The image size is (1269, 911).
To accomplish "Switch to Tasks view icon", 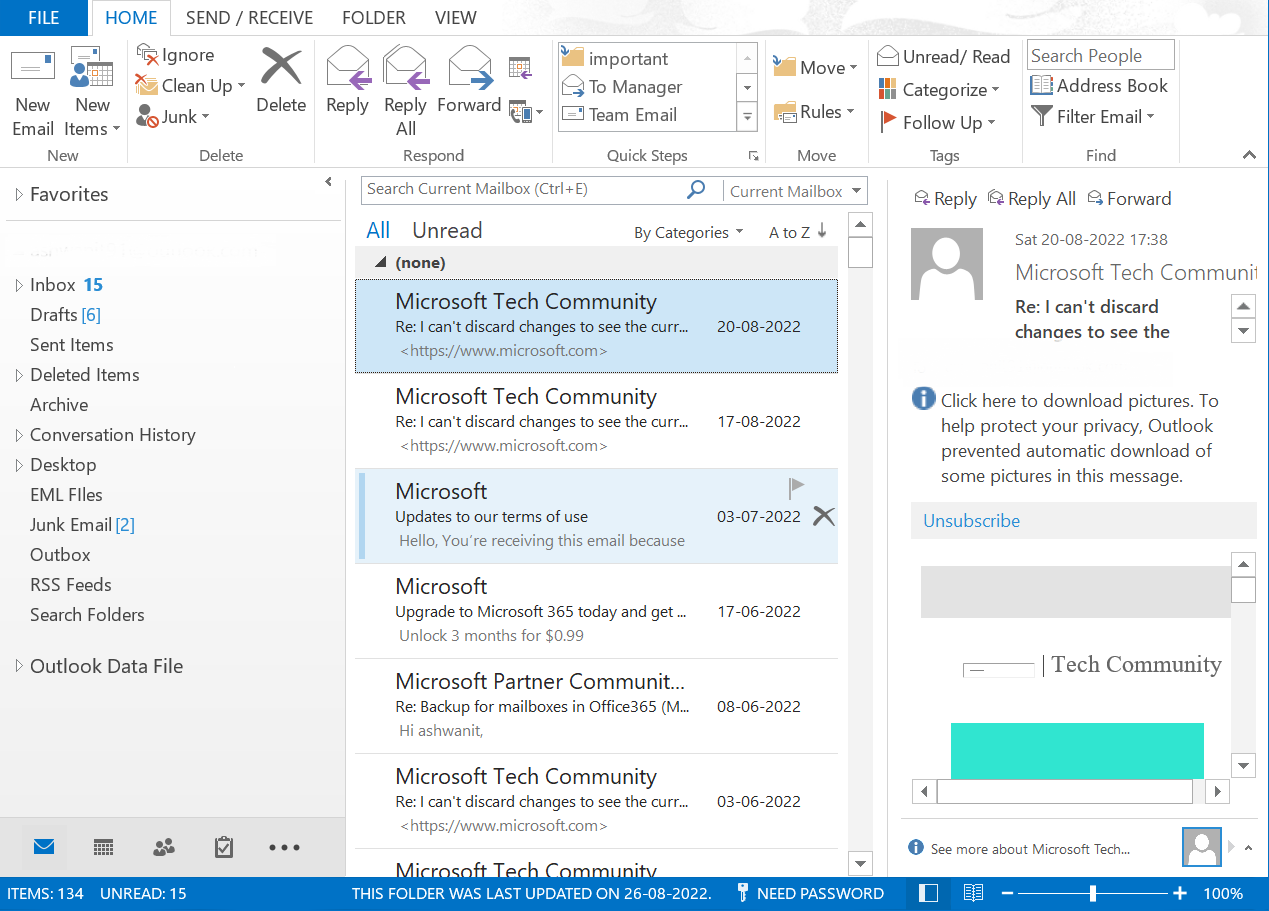I will (224, 847).
